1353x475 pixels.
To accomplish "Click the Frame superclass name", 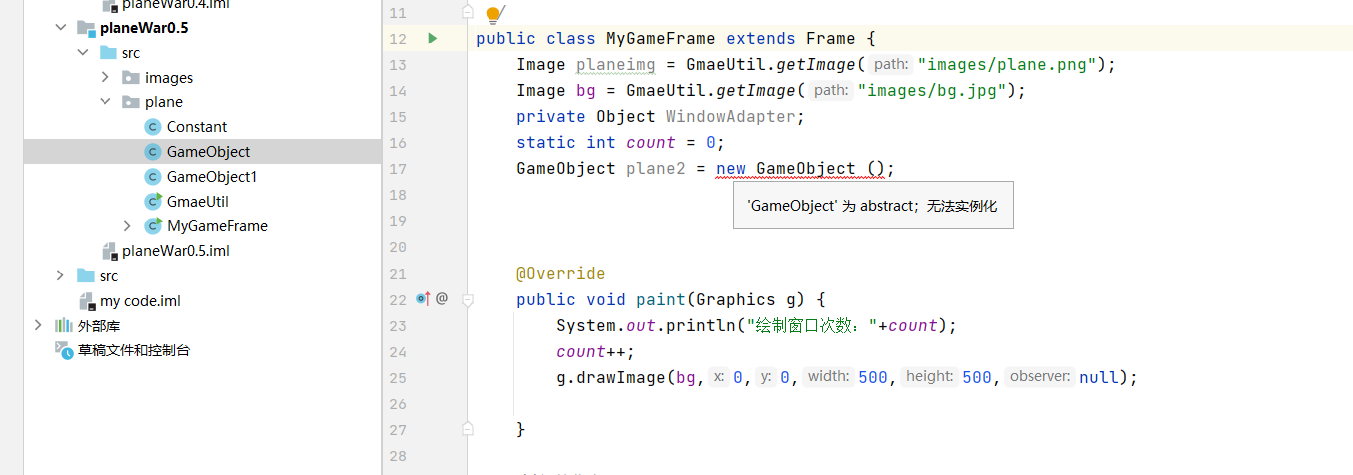I will 831,39.
